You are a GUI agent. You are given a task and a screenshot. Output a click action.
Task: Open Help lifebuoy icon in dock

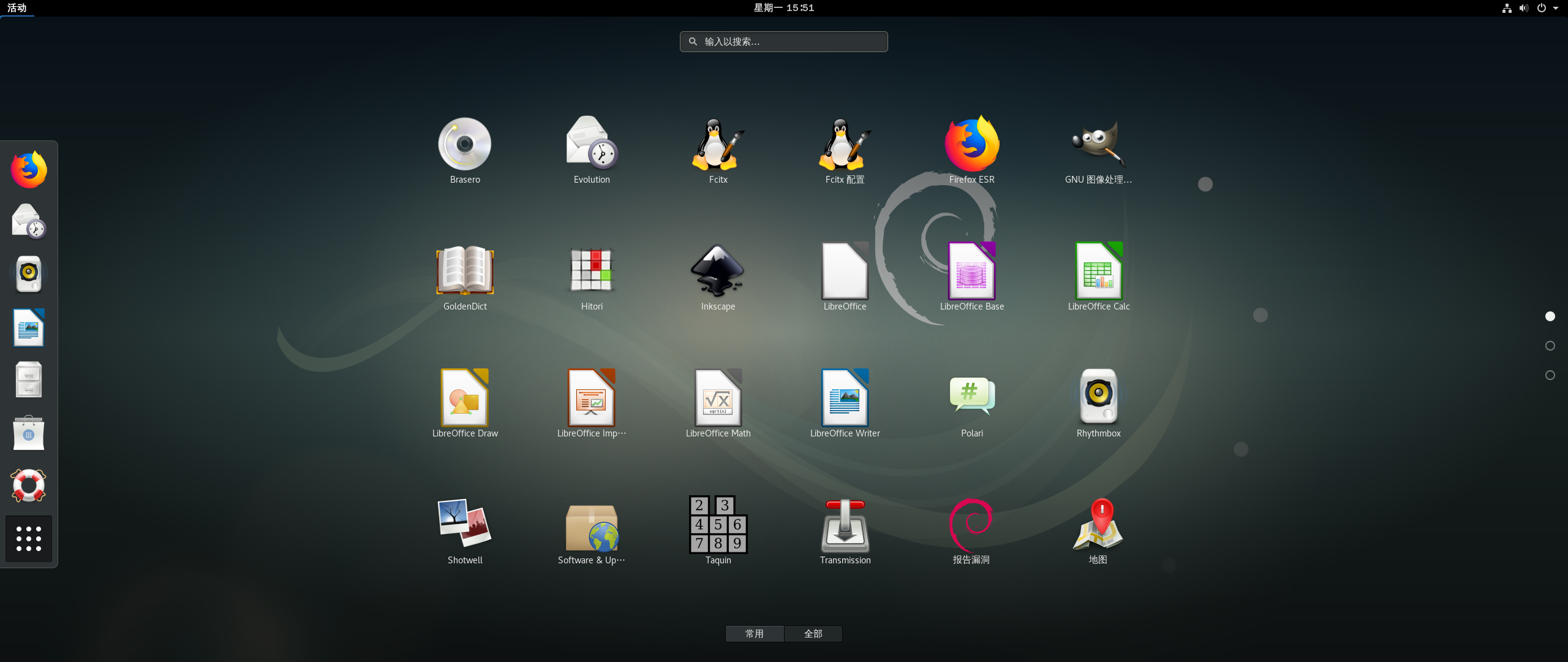(29, 485)
